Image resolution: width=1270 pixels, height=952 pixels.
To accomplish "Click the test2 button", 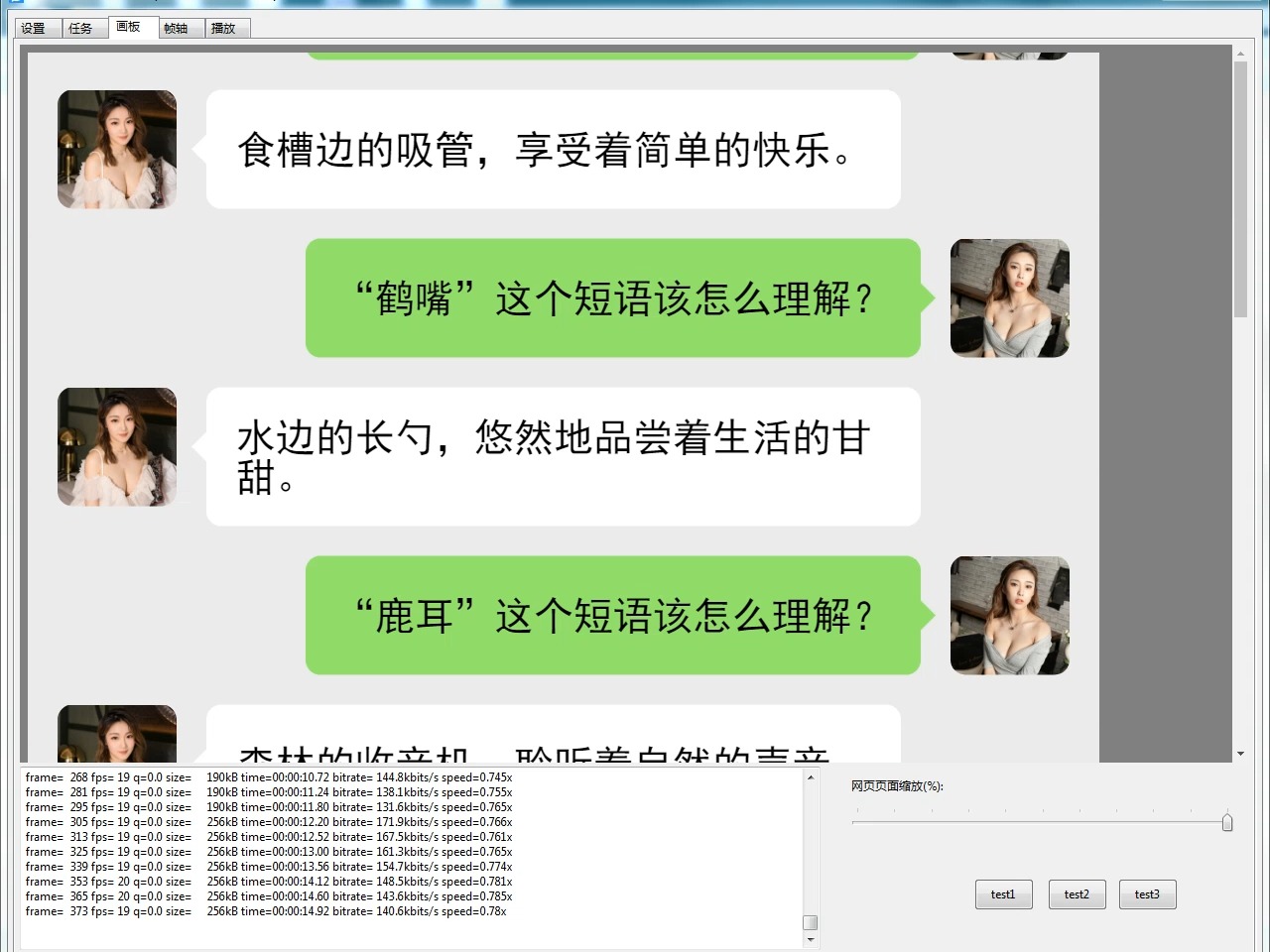I will click(1077, 894).
